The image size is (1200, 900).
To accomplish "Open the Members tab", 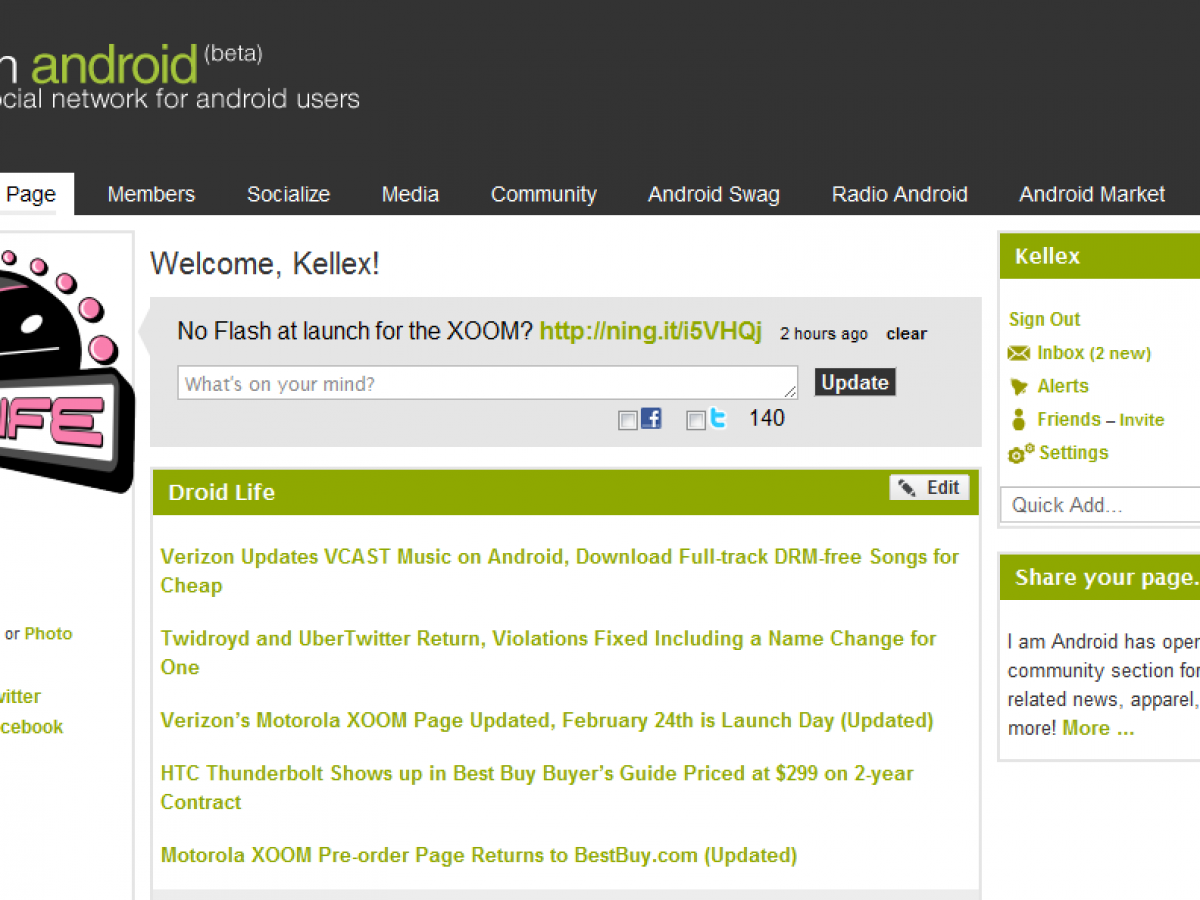I will coord(151,194).
